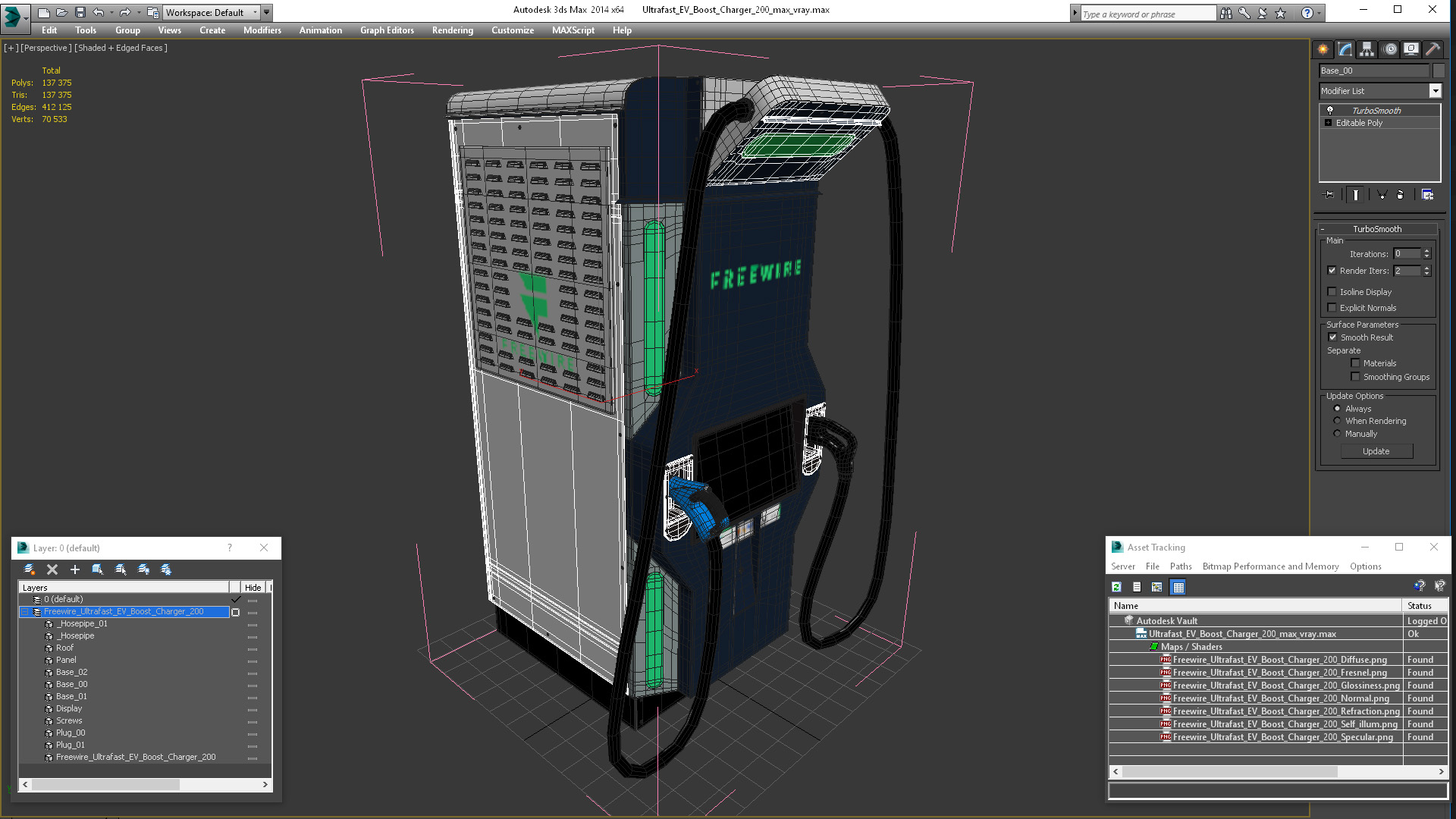
Task: Open the MAXScript menu
Action: pos(573,30)
